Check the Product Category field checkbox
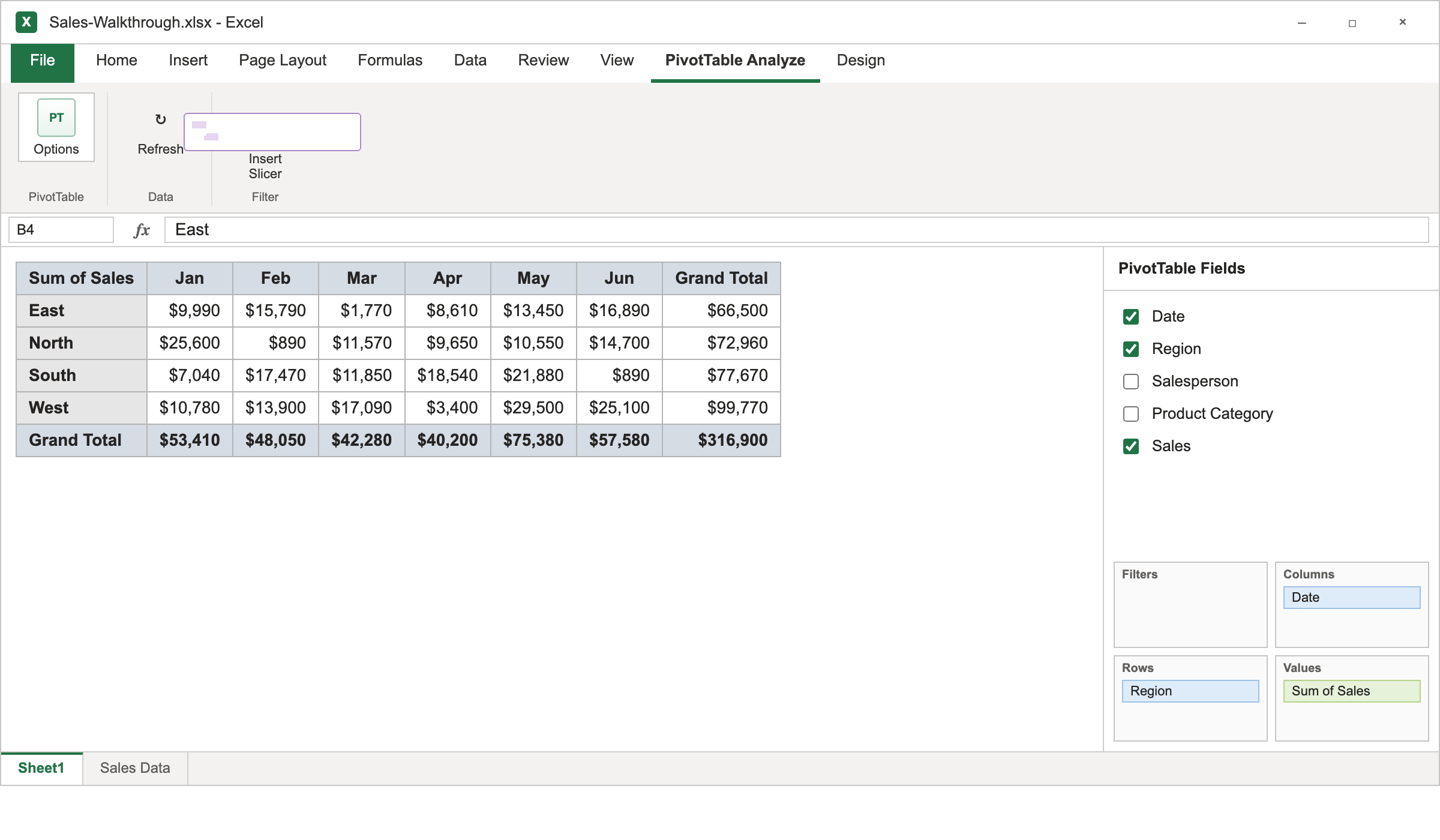 click(1131, 414)
